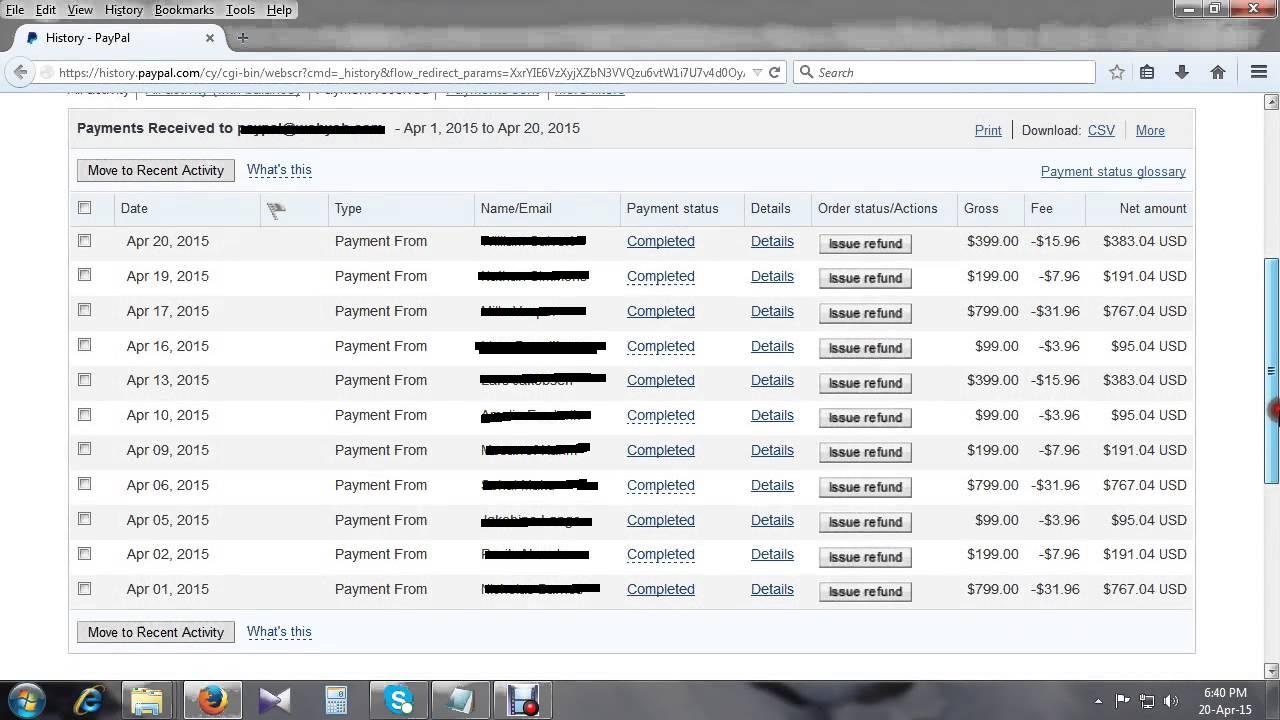Image resolution: width=1280 pixels, height=720 pixels.
Task: Go to Firefox home icon
Action: 1218,72
